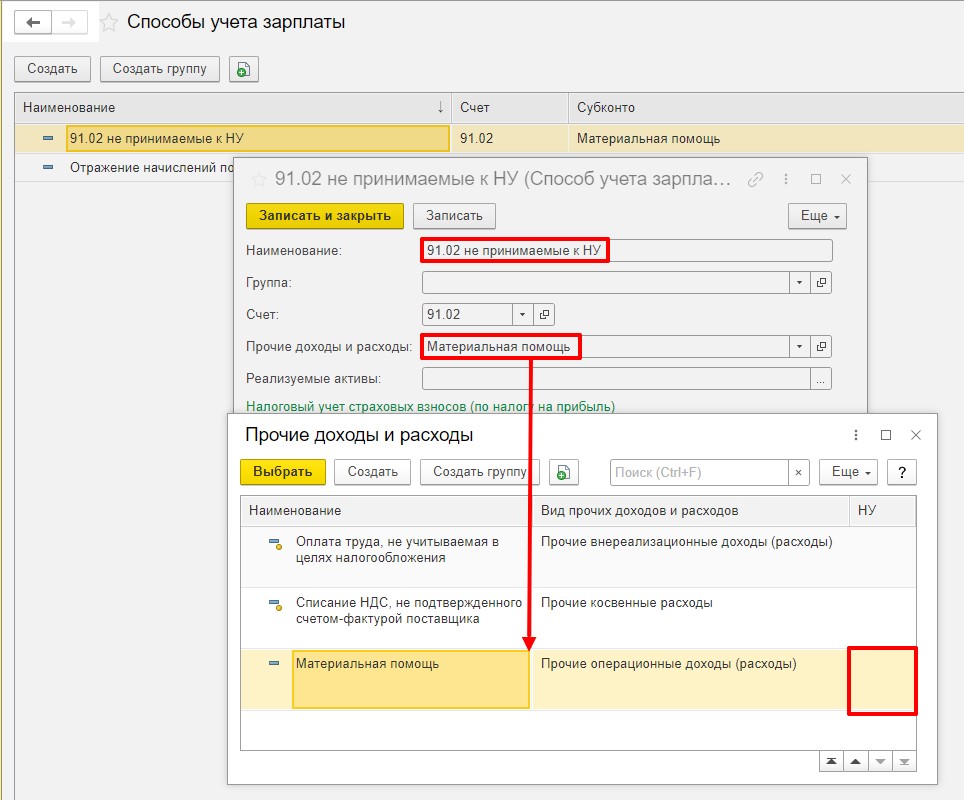Open the three-dot menu of the selection dialog
Viewport: 964px width, 800px height.
click(x=856, y=435)
